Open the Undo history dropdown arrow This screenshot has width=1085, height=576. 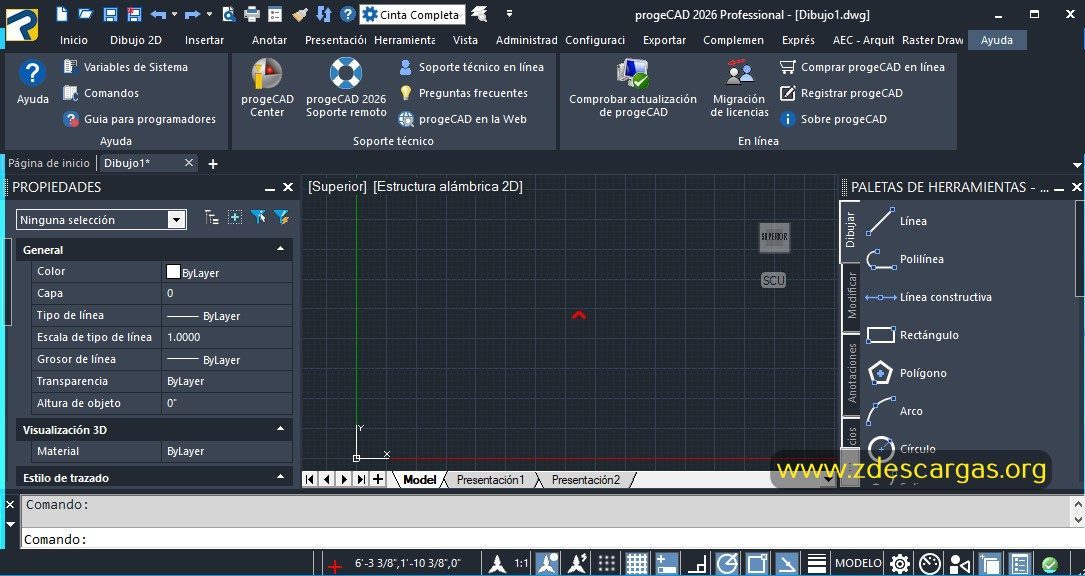point(174,15)
